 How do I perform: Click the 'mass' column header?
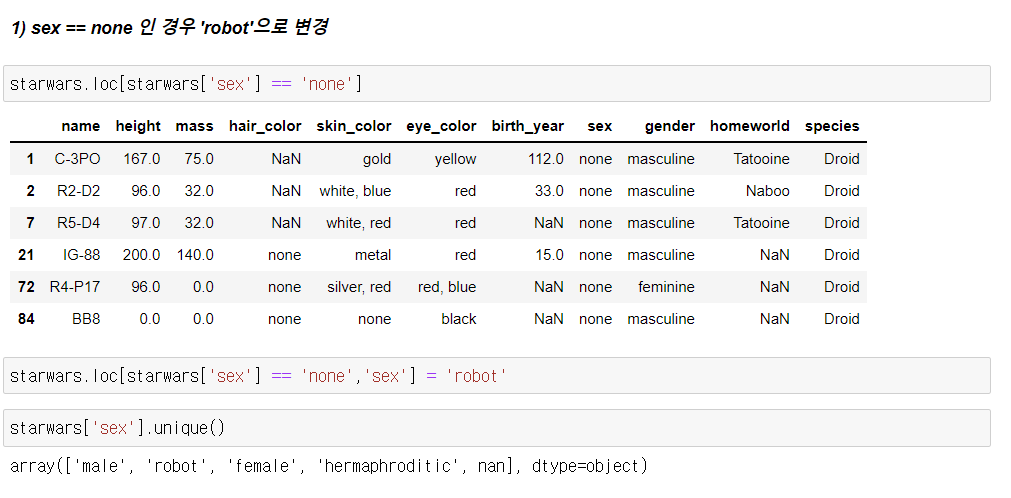194,126
